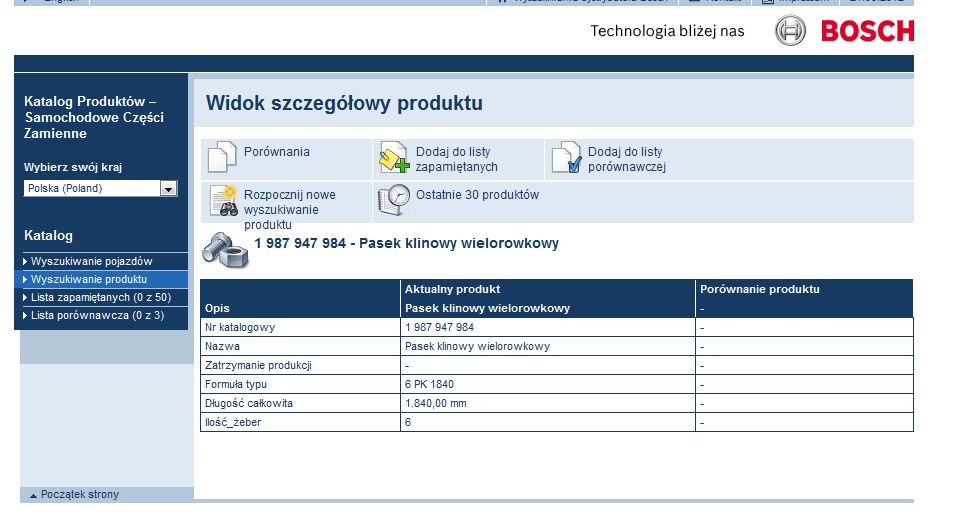Screen dimensions: 976x520
Task: Click the Wybierz swój kraj label
Action: (73, 168)
